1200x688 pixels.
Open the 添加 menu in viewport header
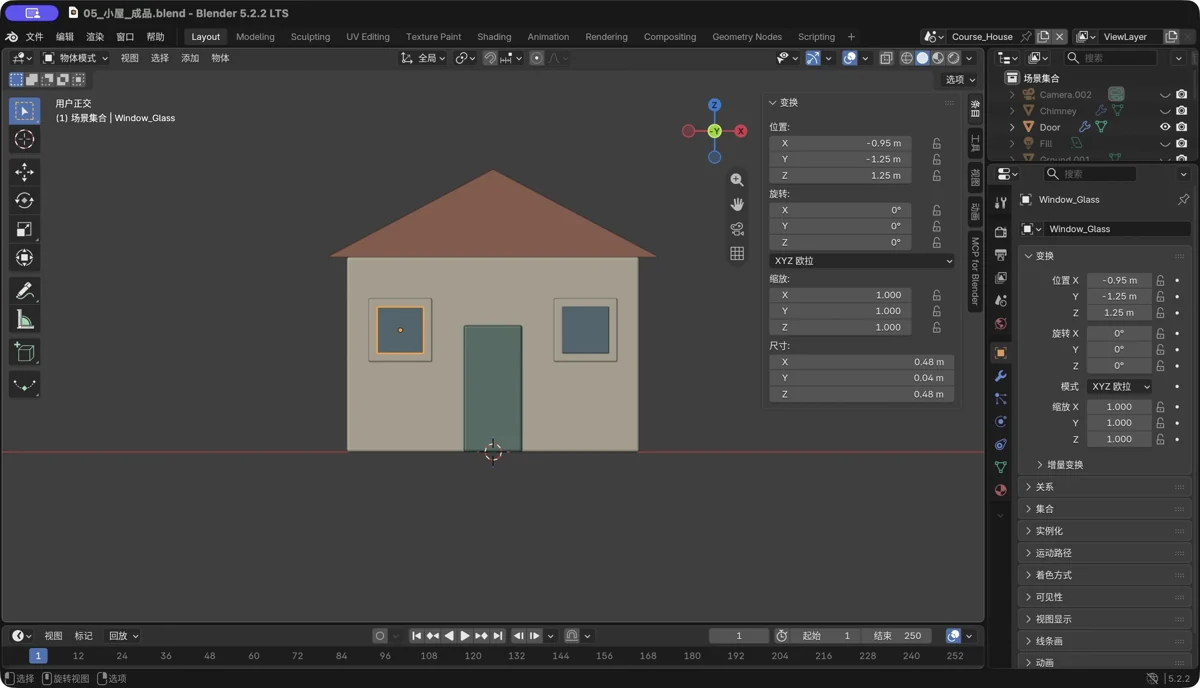coord(190,58)
